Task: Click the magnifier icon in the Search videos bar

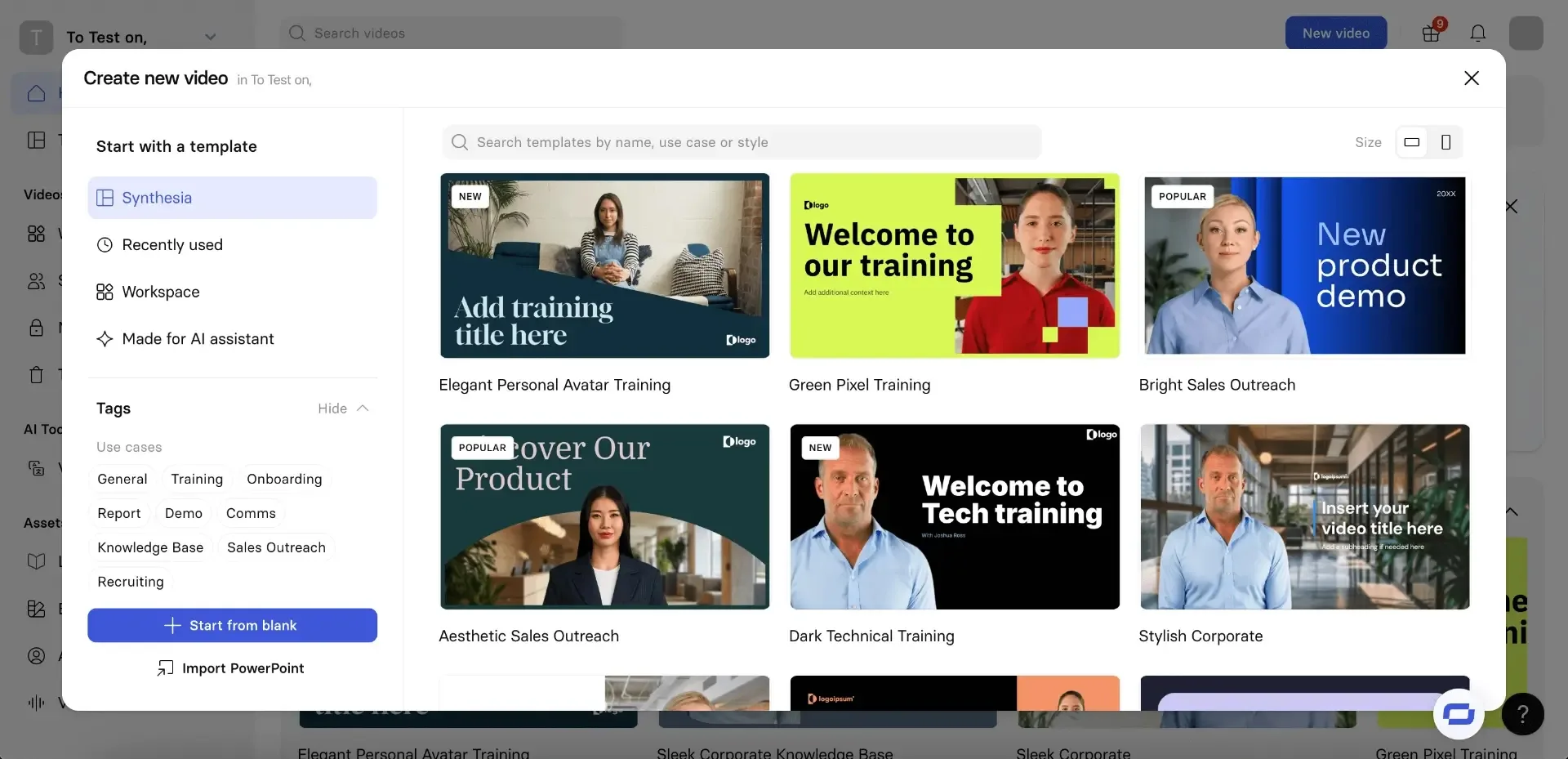Action: pyautogui.click(x=297, y=33)
